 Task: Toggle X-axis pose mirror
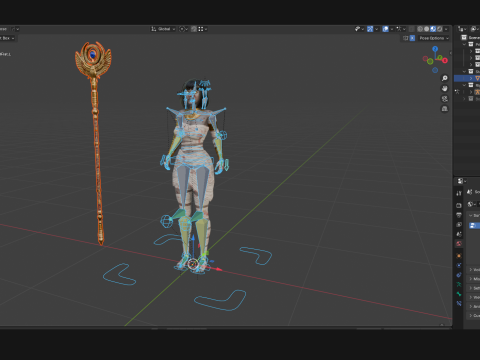point(412,38)
